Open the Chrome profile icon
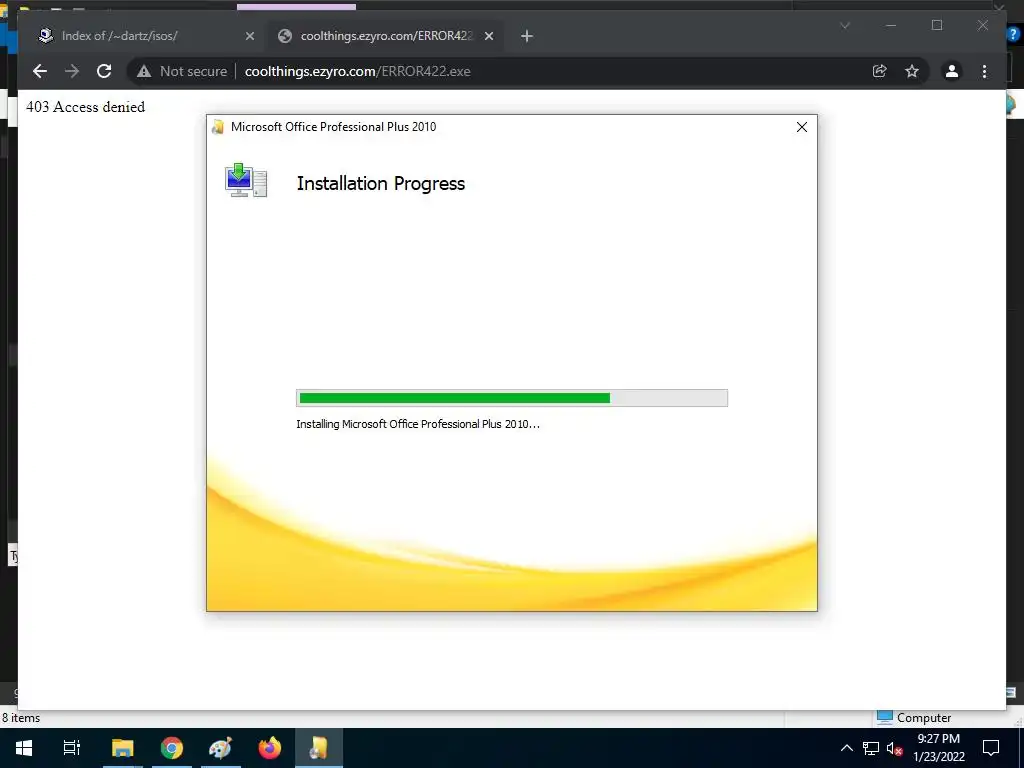The width and height of the screenshot is (1024, 768). (x=952, y=71)
